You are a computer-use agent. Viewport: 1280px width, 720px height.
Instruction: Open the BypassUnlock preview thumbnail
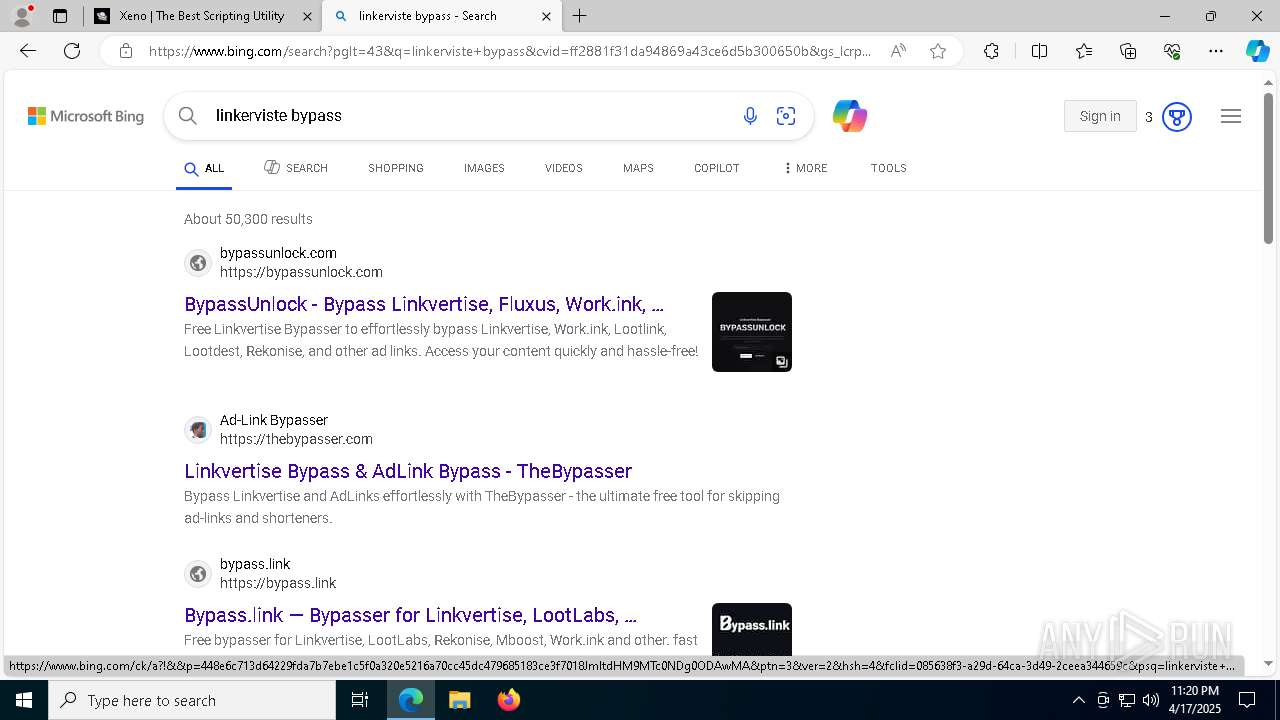coord(752,332)
